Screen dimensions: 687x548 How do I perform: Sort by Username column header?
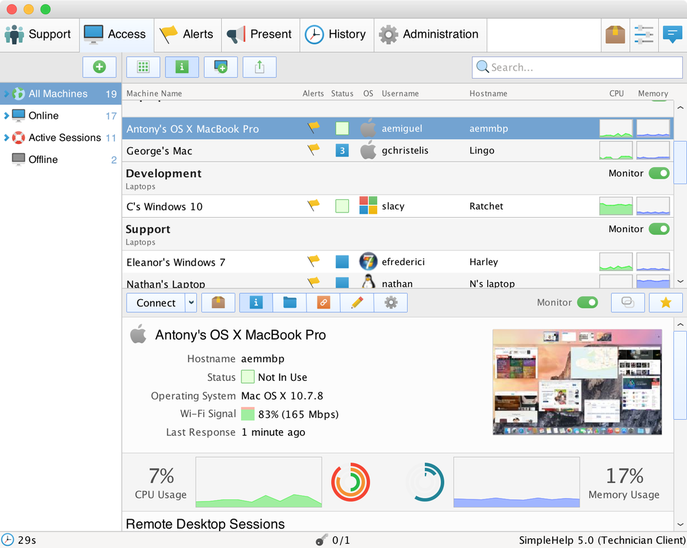[x=400, y=93]
